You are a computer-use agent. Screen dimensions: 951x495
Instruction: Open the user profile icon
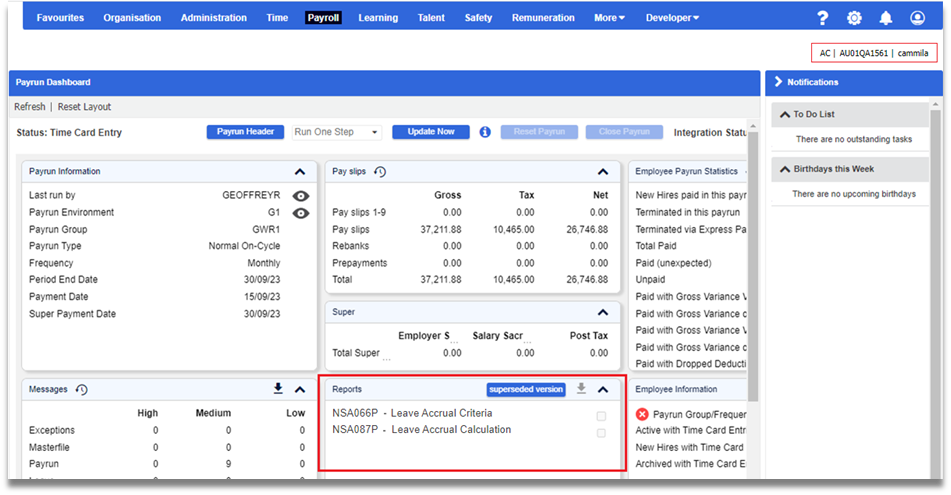(x=918, y=18)
